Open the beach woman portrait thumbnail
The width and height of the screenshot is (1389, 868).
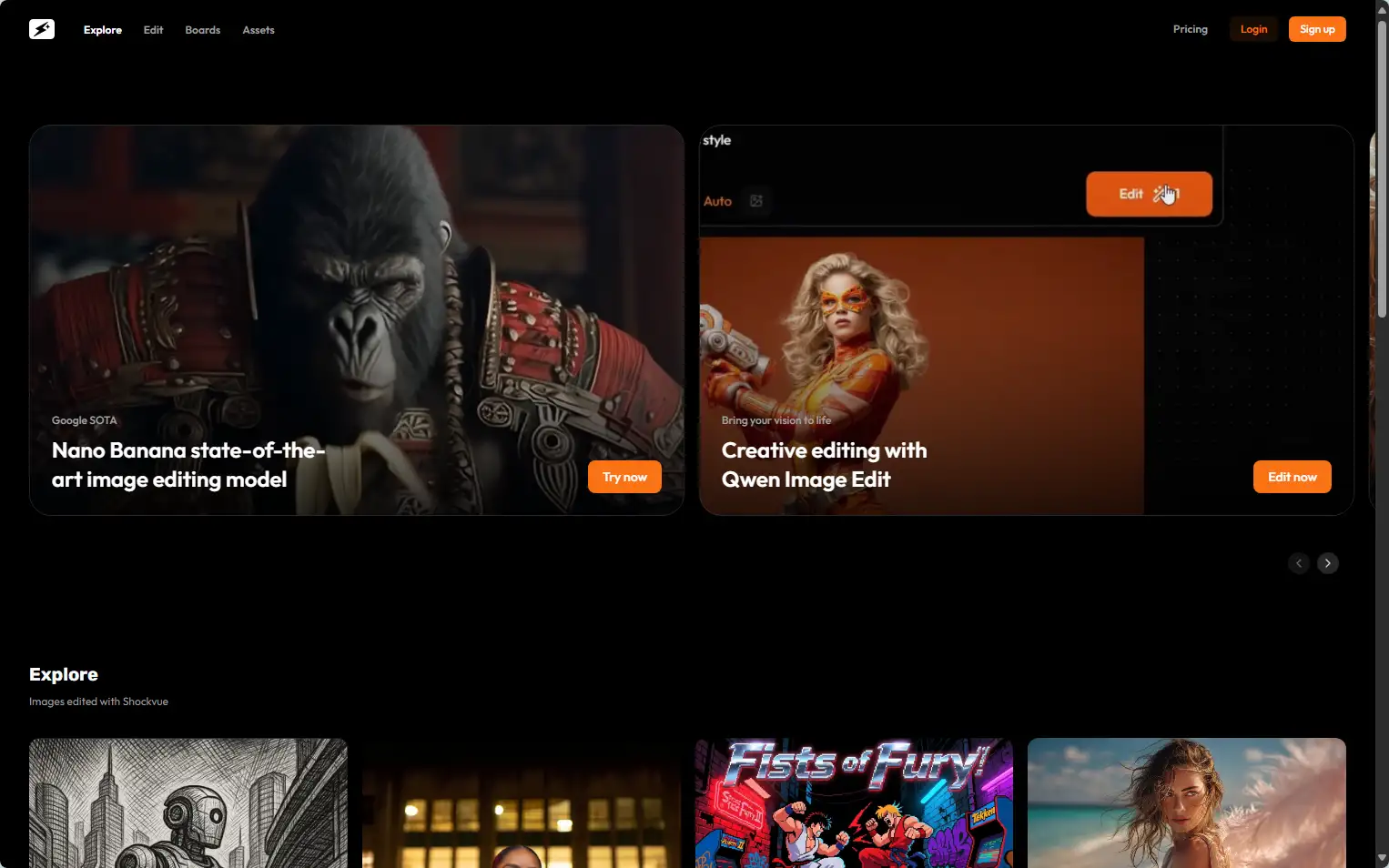click(1187, 802)
